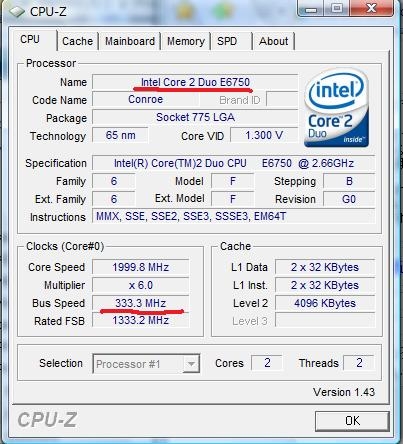The width and height of the screenshot is (403, 444).
Task: Click the Instructions field listing MMX, SSE
Action: coord(233,217)
